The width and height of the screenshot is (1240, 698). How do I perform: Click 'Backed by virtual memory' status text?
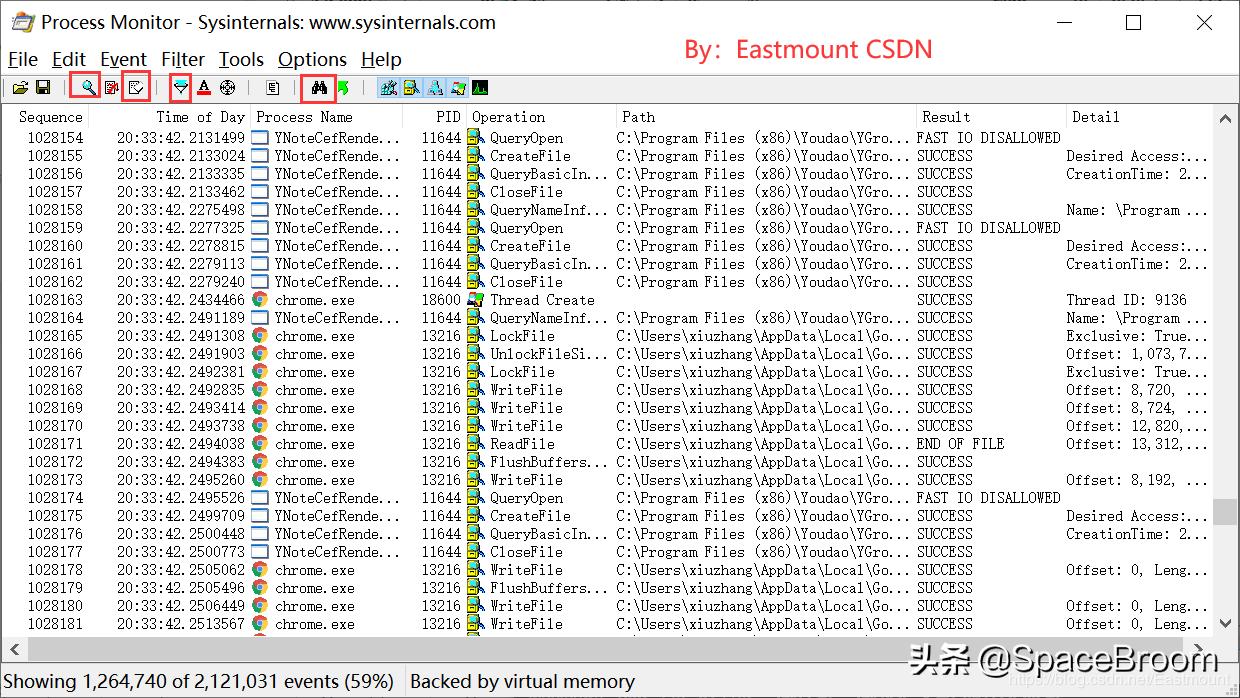(x=523, y=681)
